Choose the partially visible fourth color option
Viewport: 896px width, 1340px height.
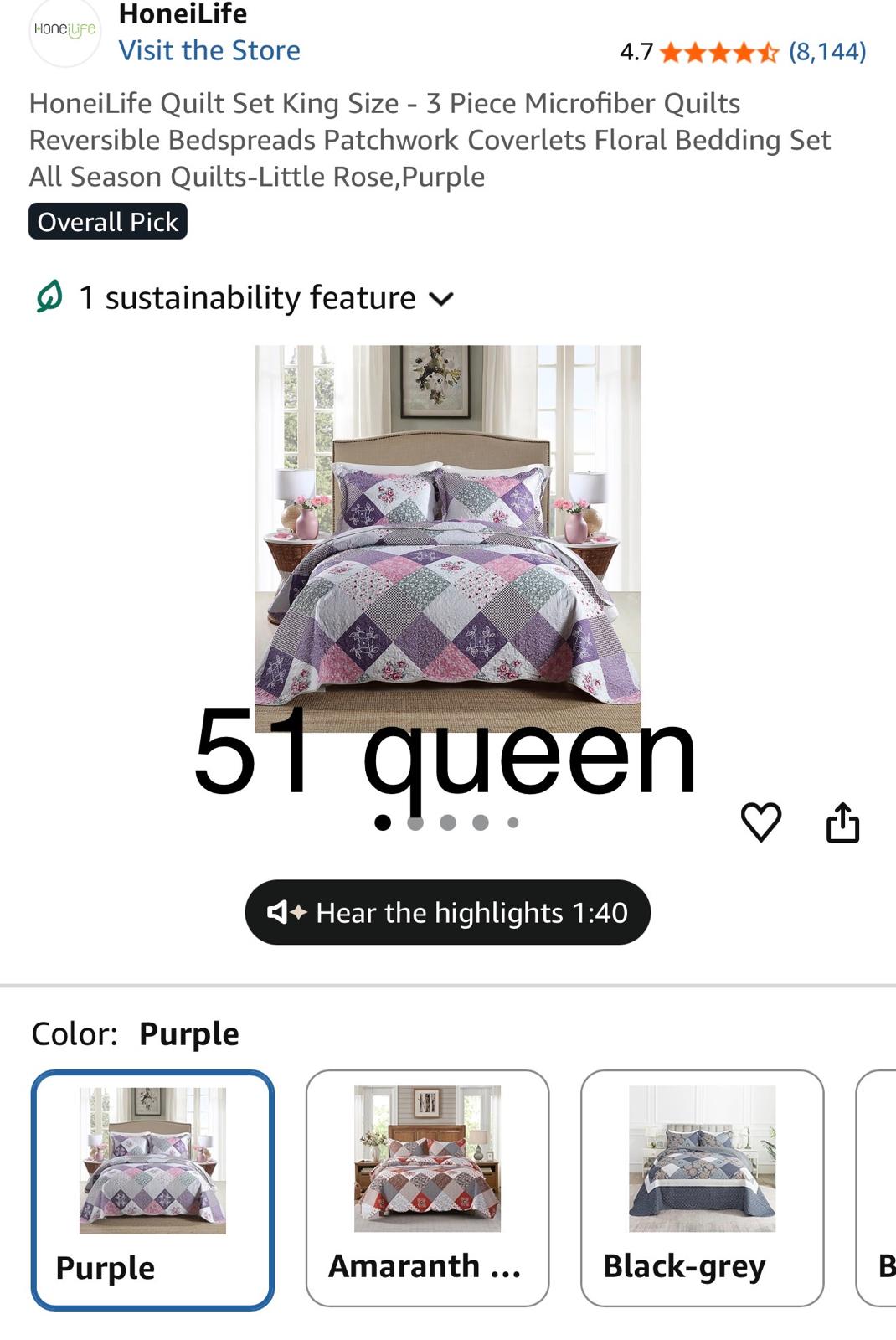[x=877, y=1188]
